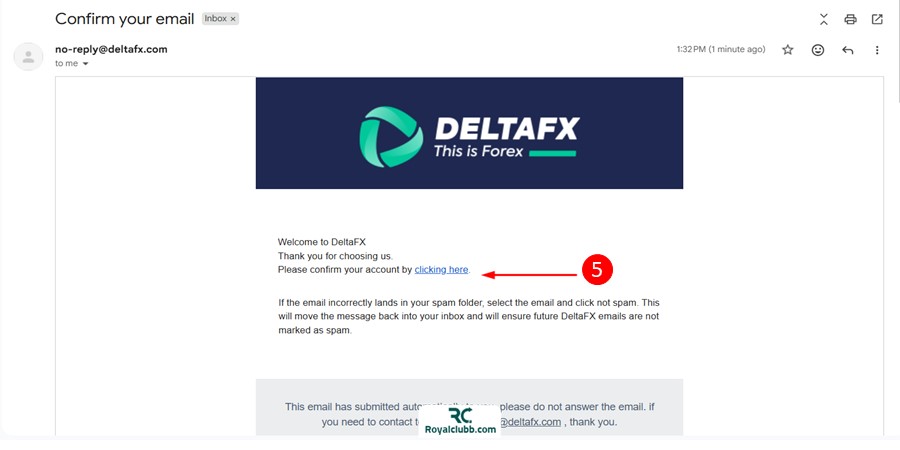The height and width of the screenshot is (450, 900).
Task: Expand recipient details arrow beside "to me"
Action: [86, 64]
